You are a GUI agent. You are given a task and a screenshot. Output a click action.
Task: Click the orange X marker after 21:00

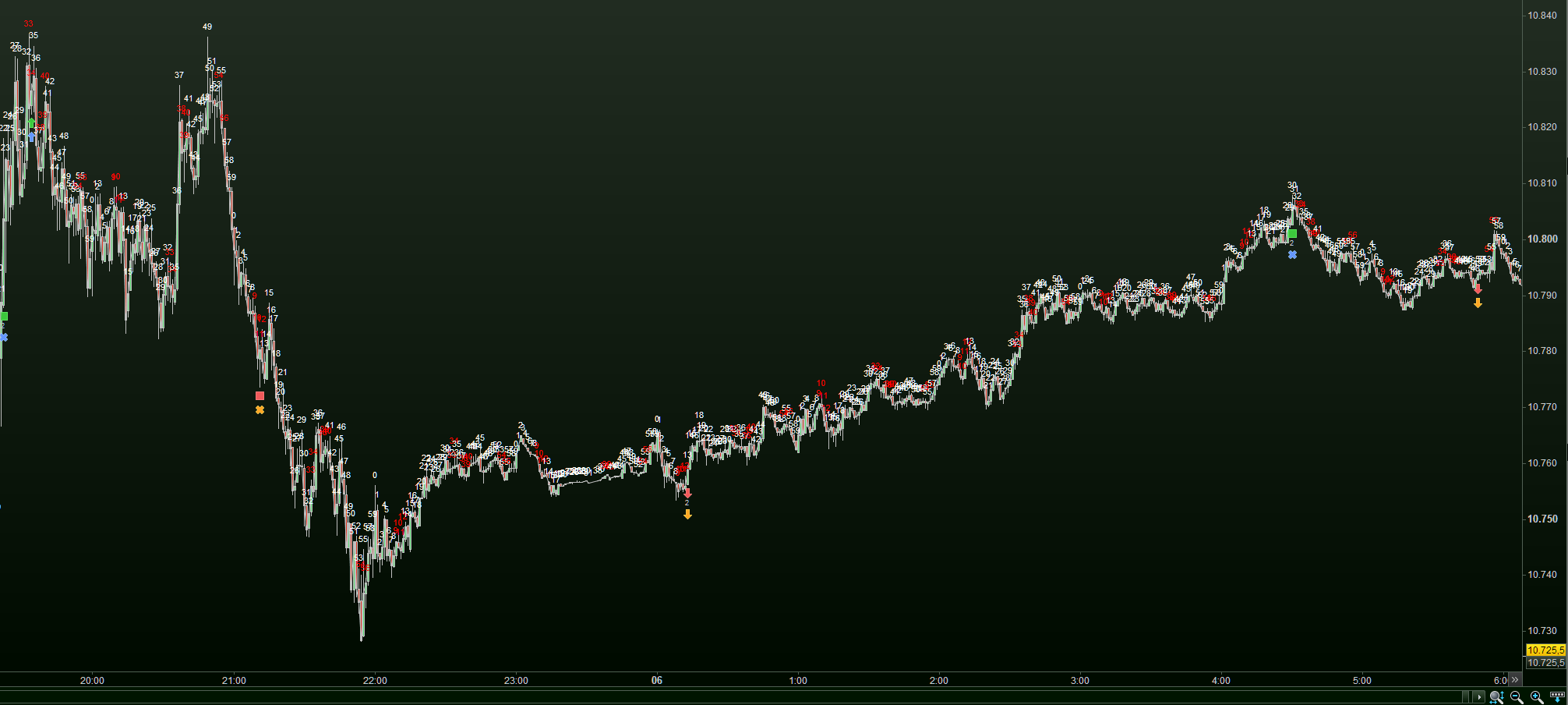point(260,410)
